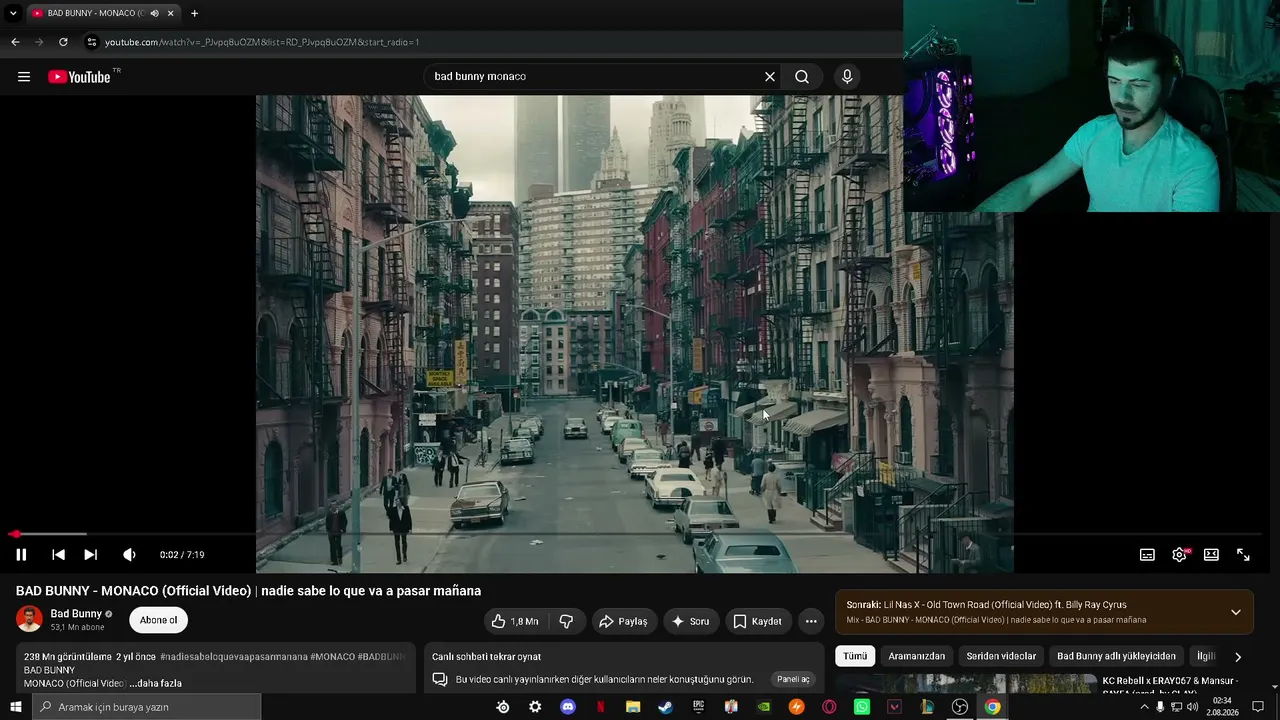Toggle subtitles on the player
1280x720 pixels.
point(1147,555)
